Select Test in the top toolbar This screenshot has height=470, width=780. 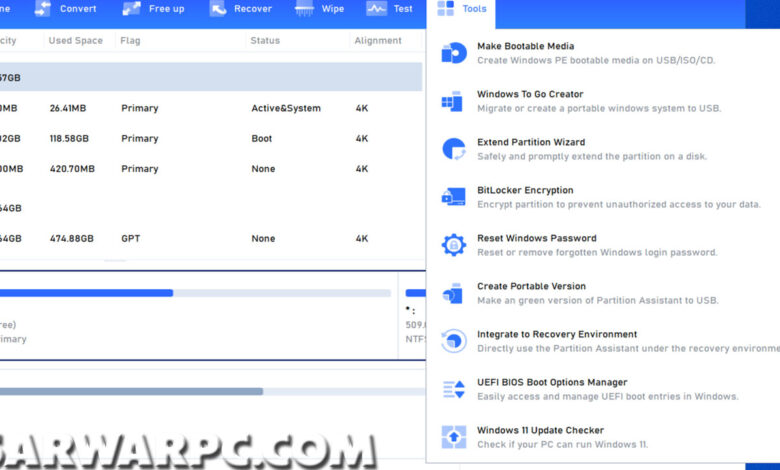click(x=390, y=8)
